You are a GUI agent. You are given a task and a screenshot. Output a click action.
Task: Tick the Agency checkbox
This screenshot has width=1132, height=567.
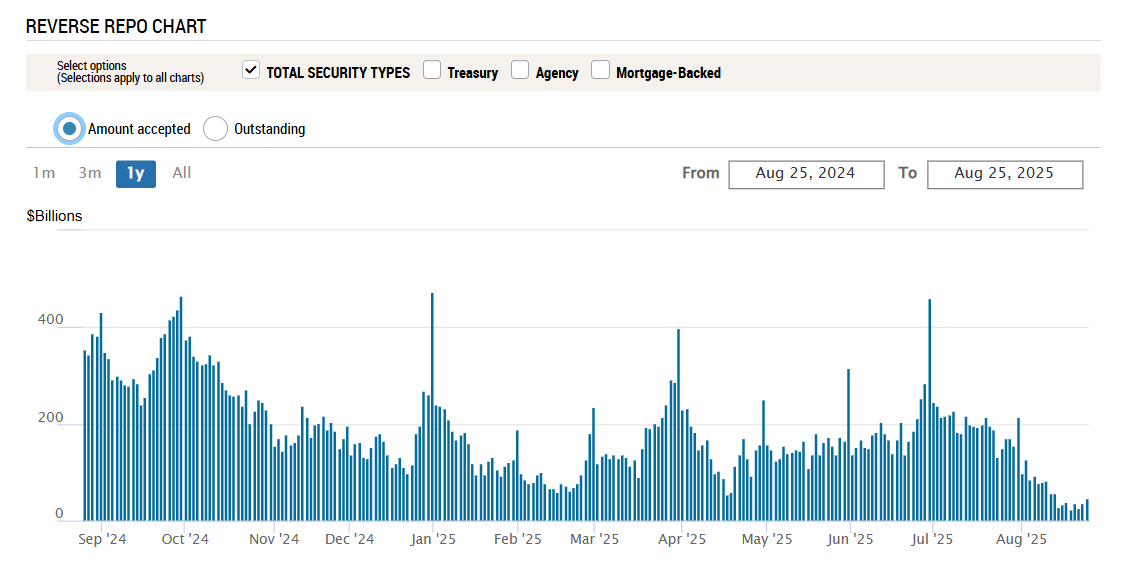pos(520,70)
